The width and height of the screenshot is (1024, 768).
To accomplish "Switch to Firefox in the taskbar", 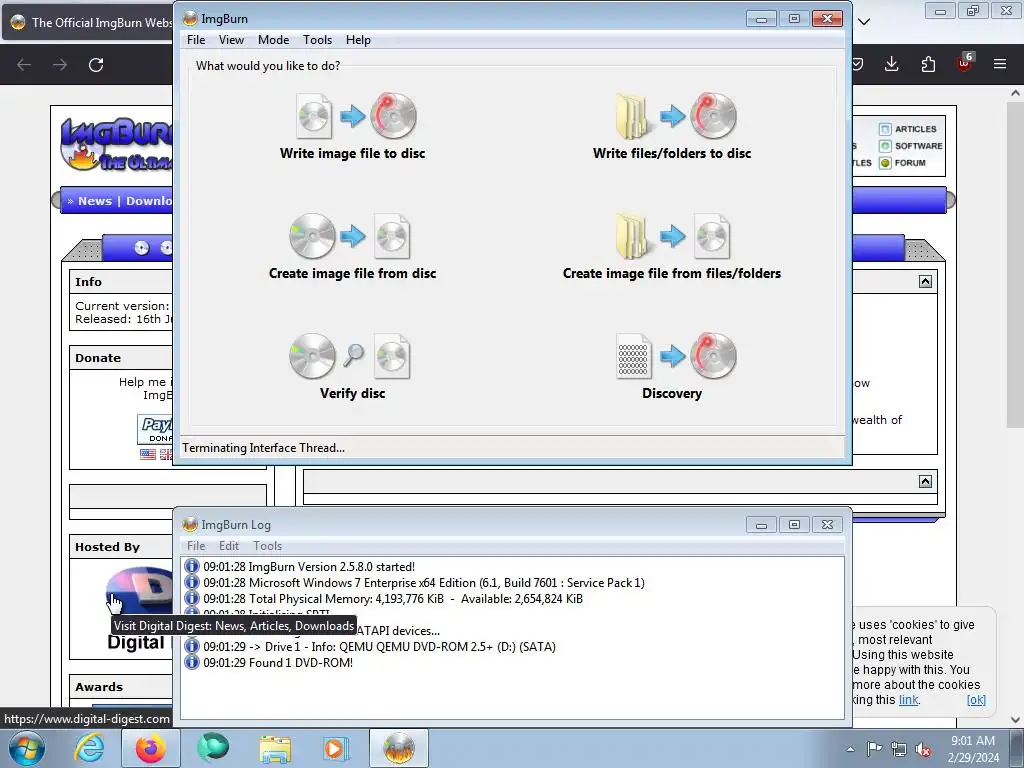I will (x=151, y=748).
